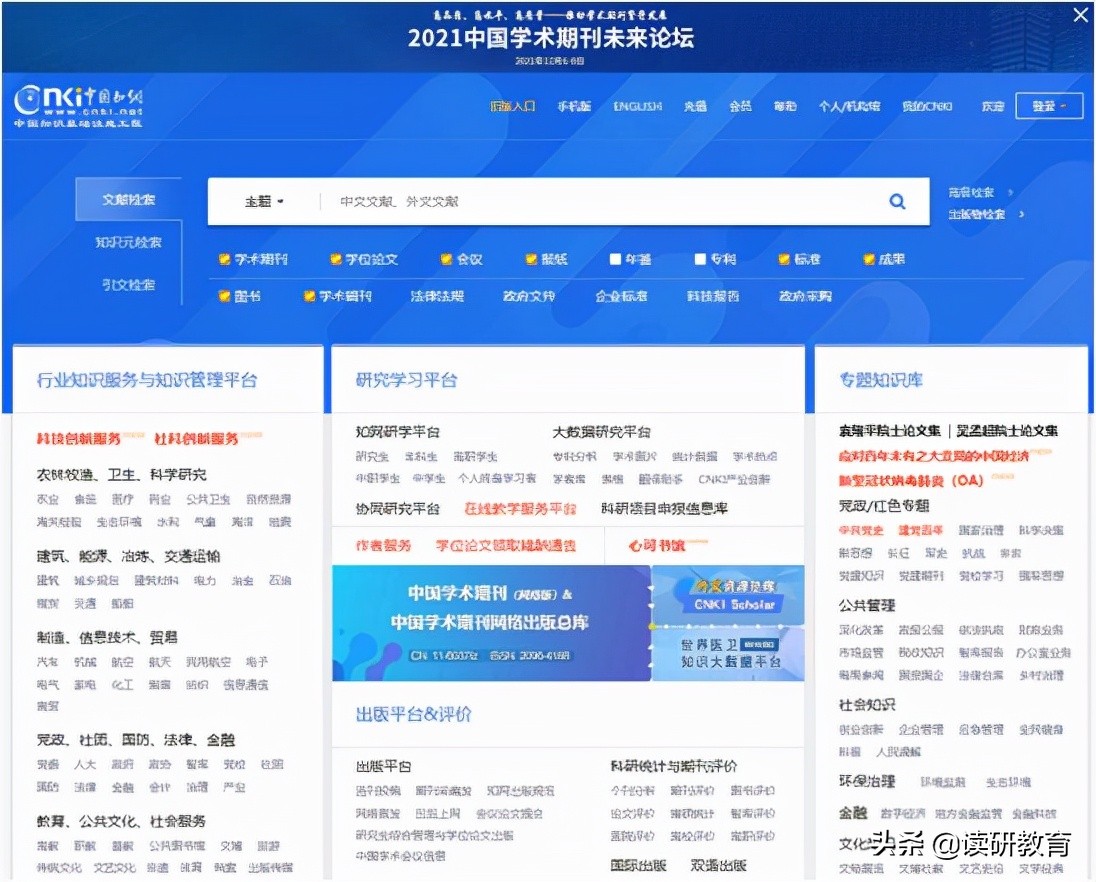The width and height of the screenshot is (1096, 882).
Task: Open the 手机版 nav item
Action: coord(574,106)
